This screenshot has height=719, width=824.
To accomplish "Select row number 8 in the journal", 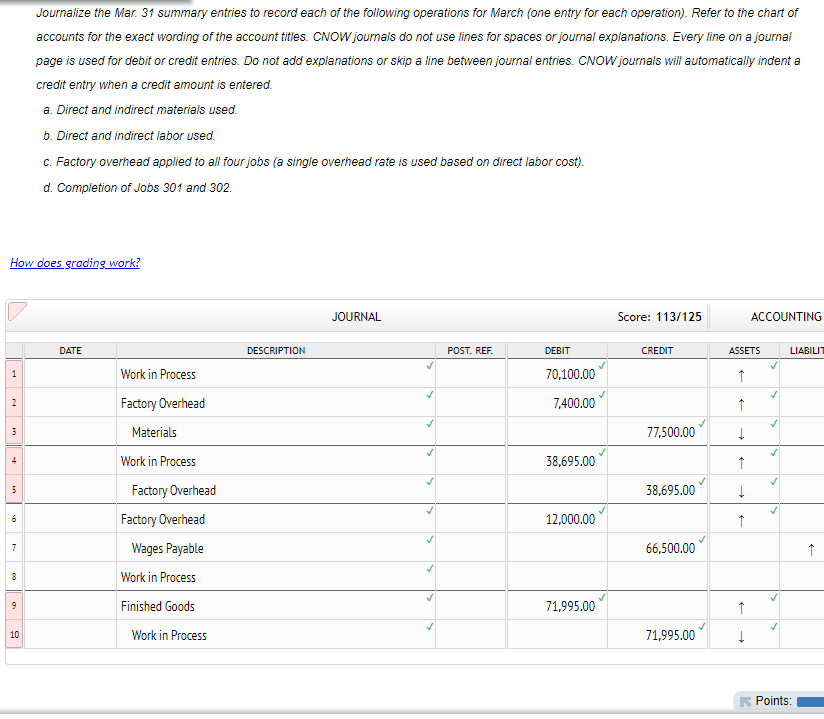I will (x=14, y=577).
